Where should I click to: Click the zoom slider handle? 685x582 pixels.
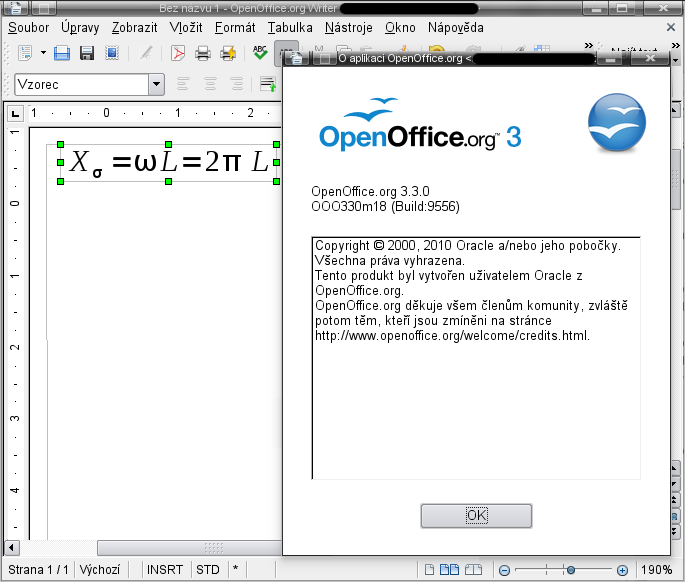[571, 570]
